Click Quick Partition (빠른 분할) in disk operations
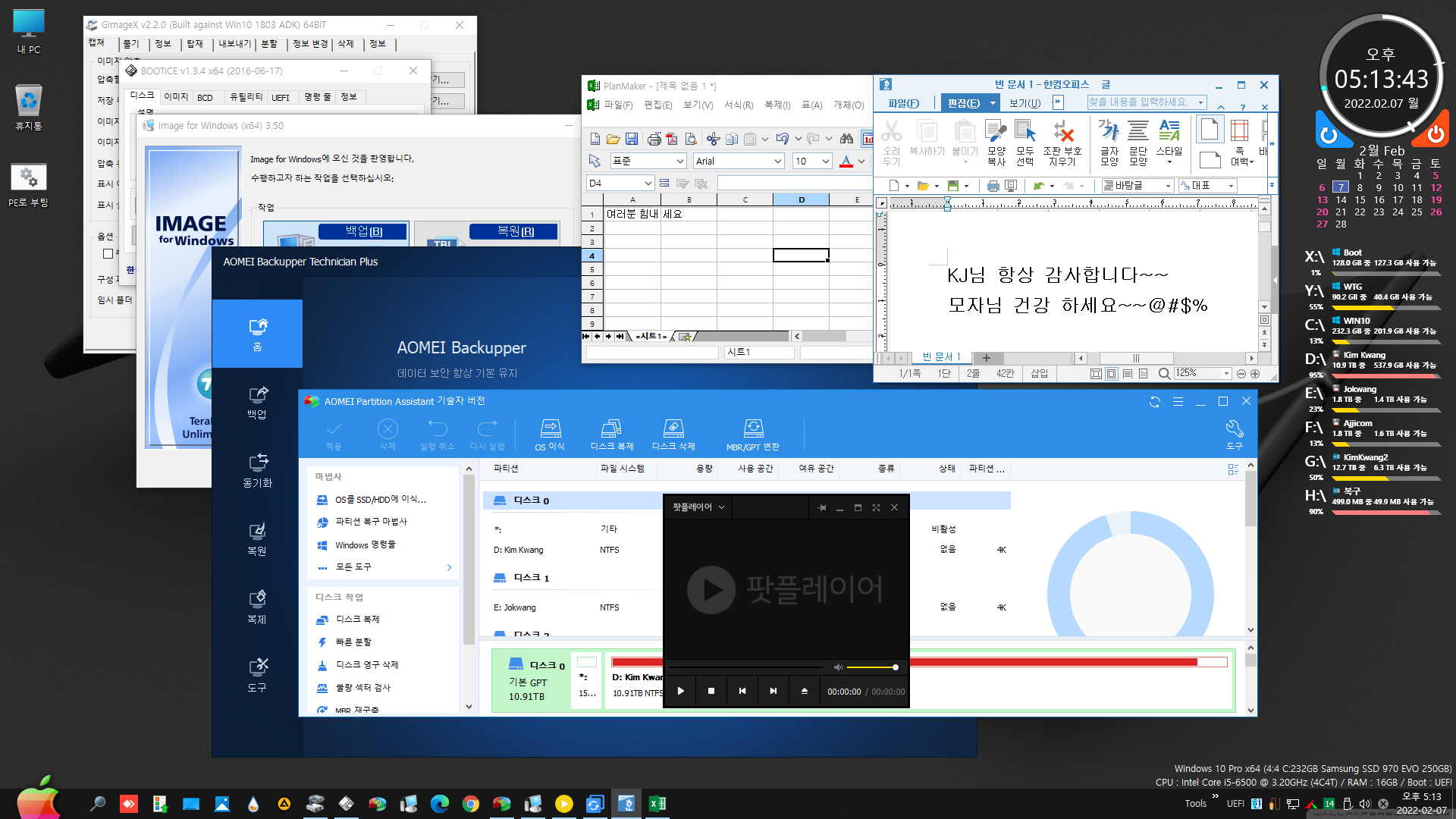 [x=353, y=642]
